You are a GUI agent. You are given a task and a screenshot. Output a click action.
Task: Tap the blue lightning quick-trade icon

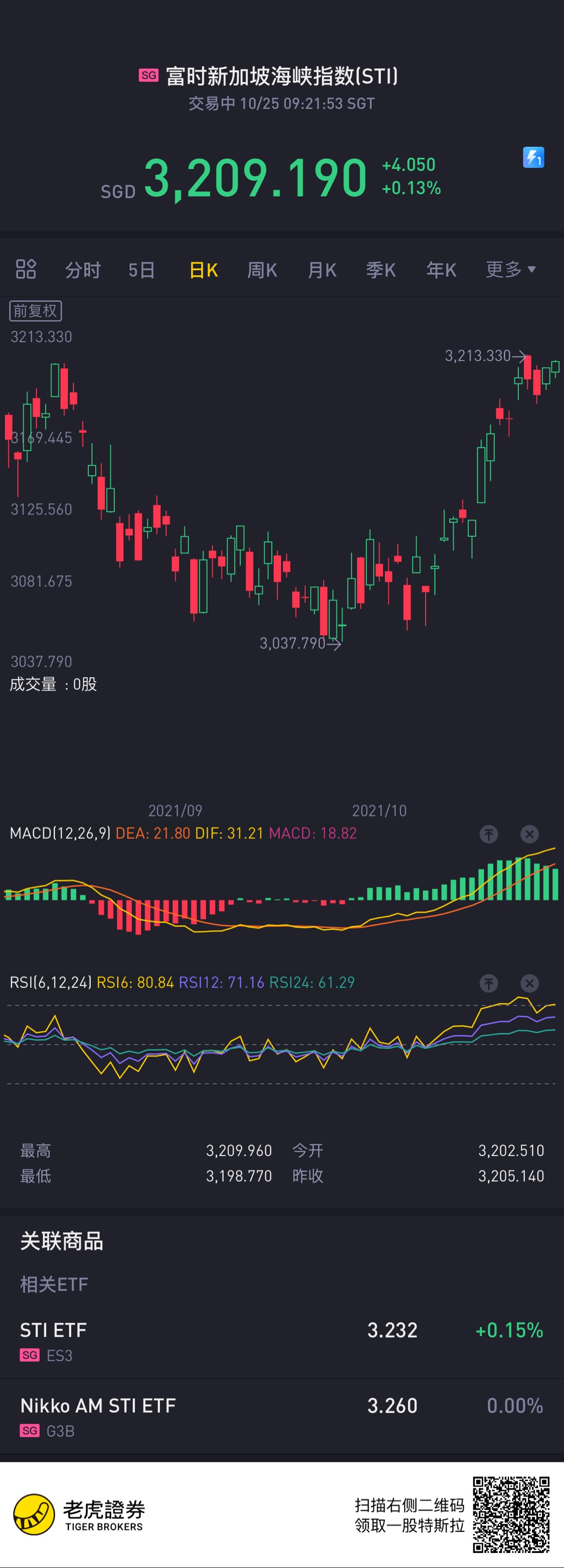pos(533,157)
